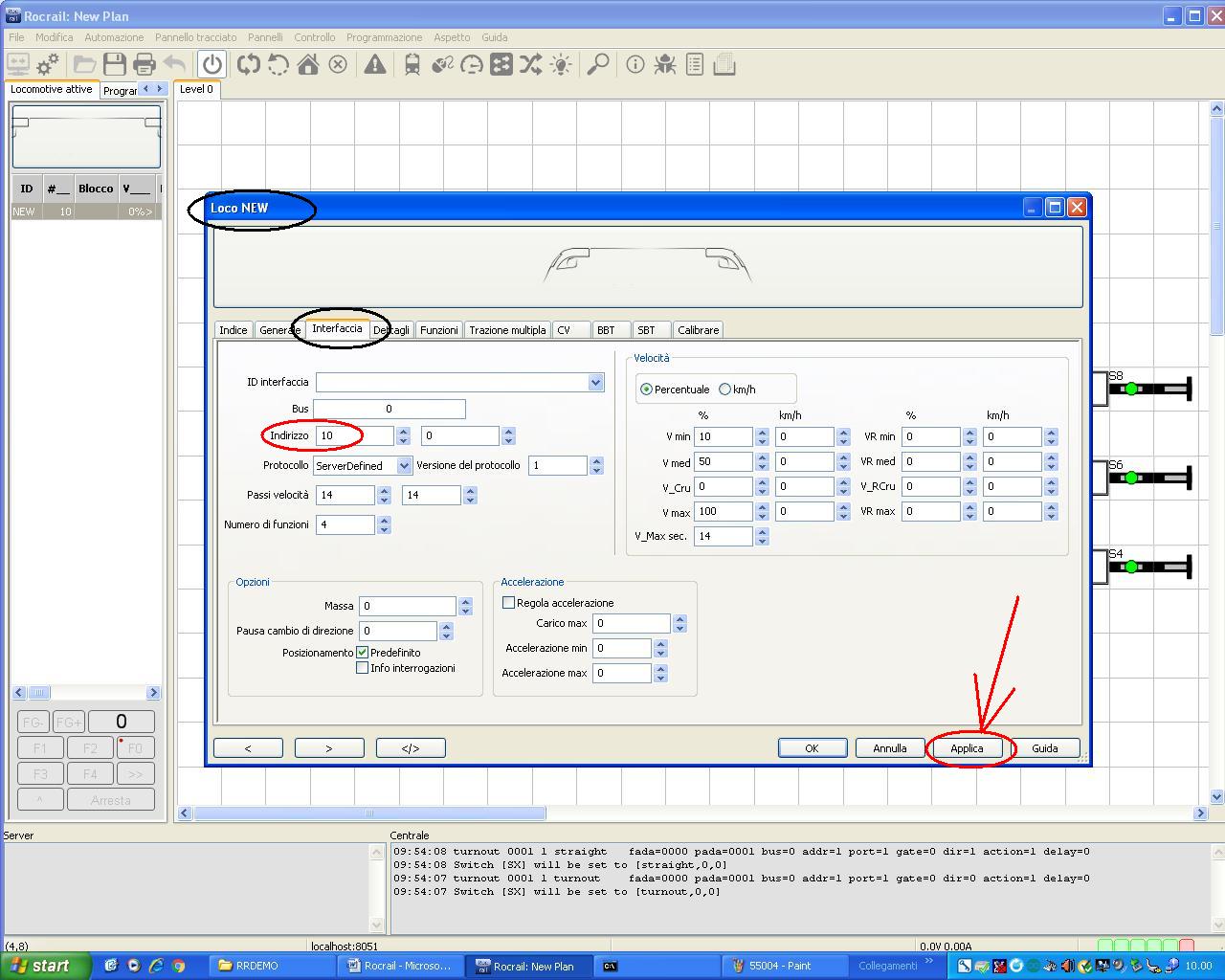
Task: Click Chrome icon in taskbar quick launch
Action: (178, 966)
